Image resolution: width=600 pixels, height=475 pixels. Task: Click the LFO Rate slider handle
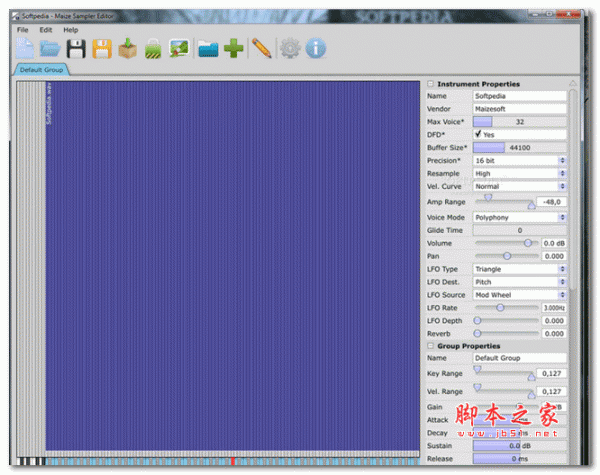click(500, 308)
